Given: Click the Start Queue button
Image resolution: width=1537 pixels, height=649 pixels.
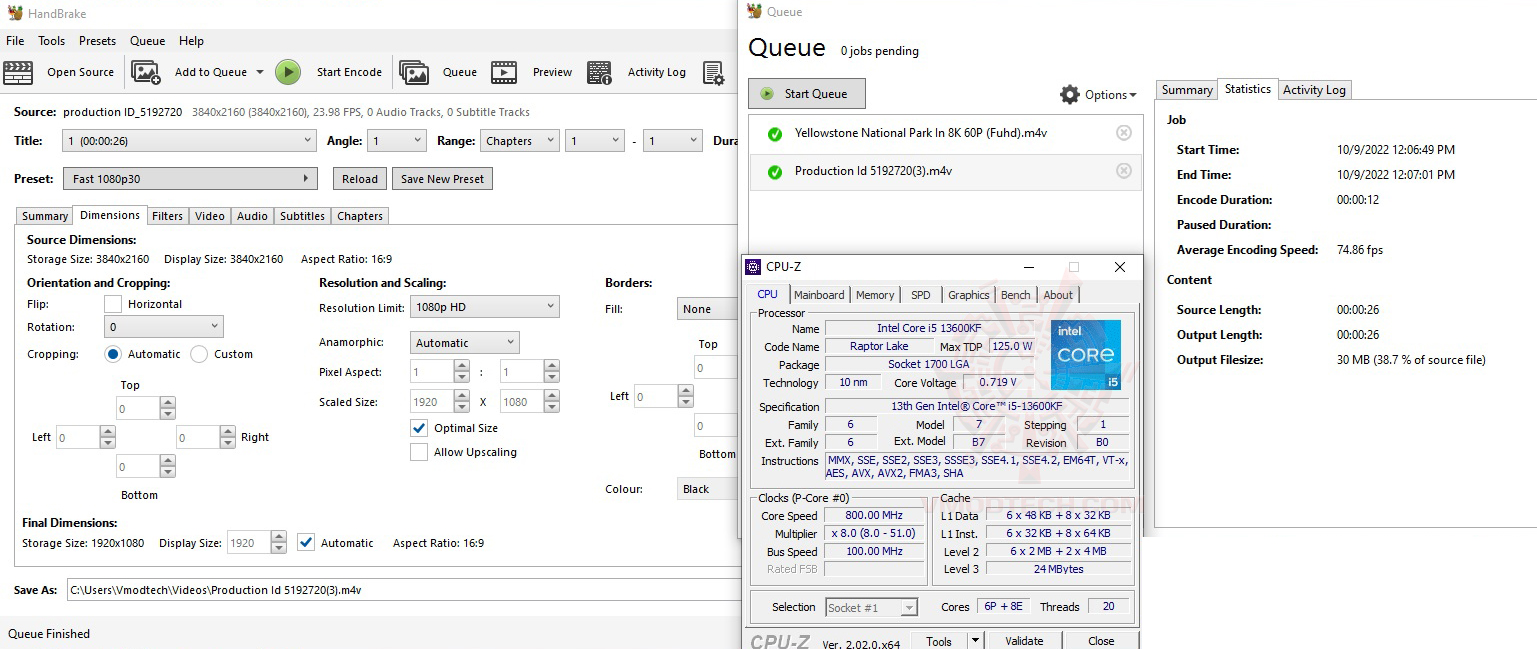Looking at the screenshot, I should (x=806, y=94).
